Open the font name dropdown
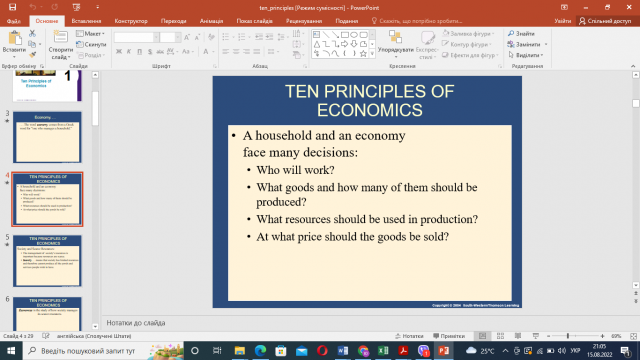Viewport: 640px width, 360px height. 156,38
